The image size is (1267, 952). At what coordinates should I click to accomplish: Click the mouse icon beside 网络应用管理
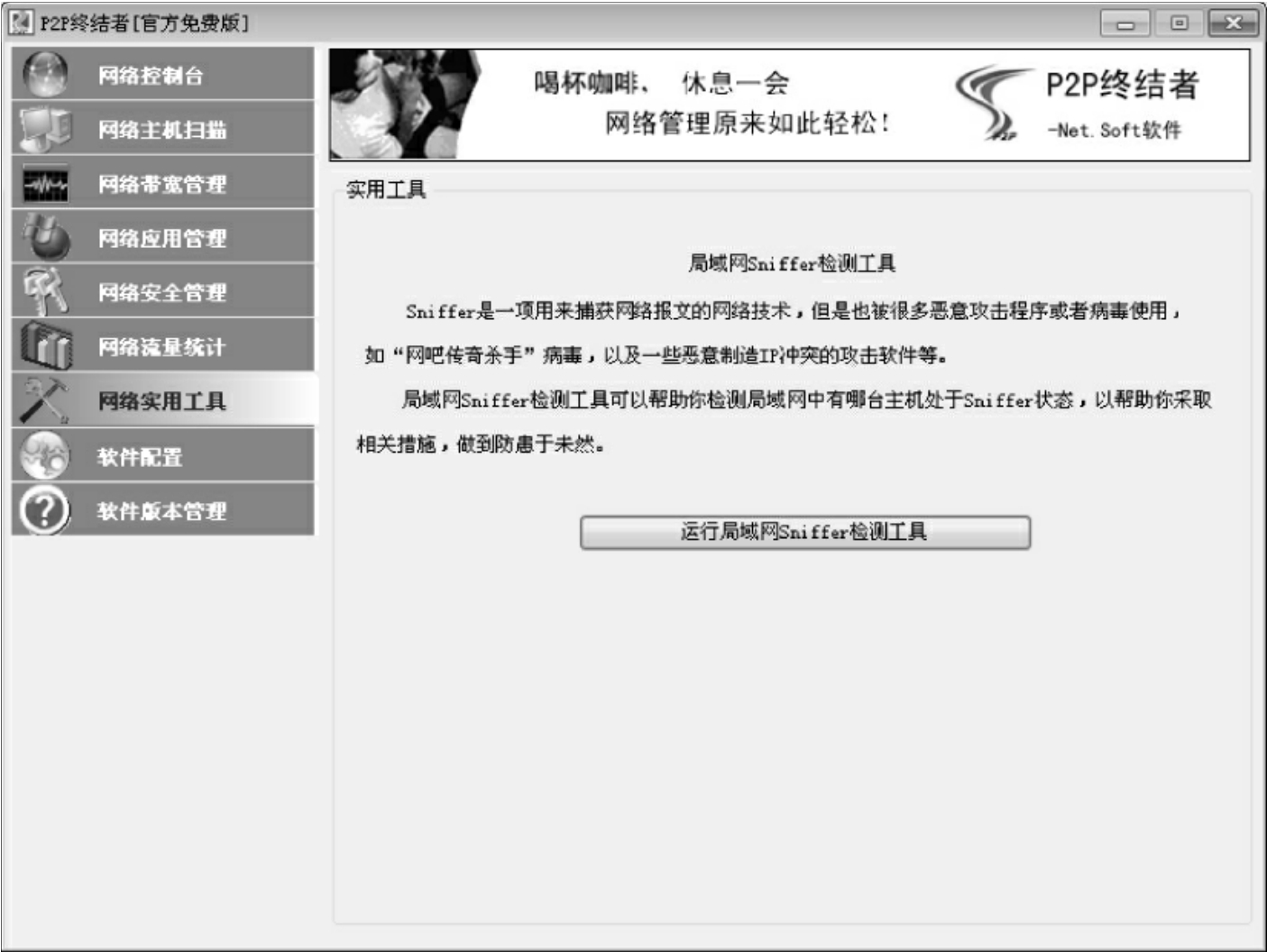pyautogui.click(x=45, y=236)
